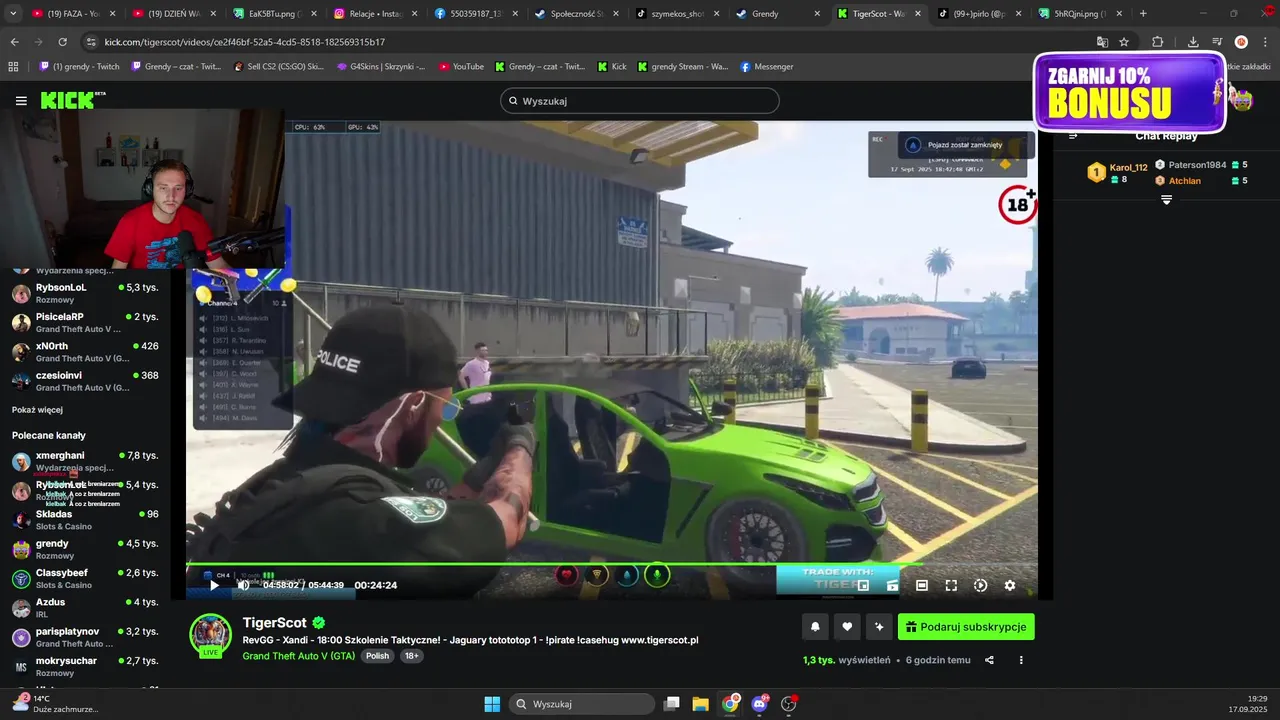Open the taskbar weather widget
The image size is (1280, 720).
[x=55, y=704]
